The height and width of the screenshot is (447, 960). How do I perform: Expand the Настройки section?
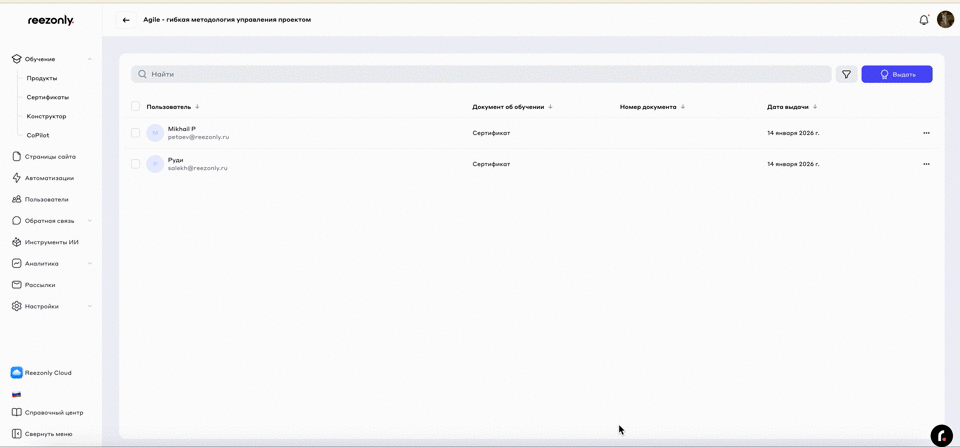90,306
